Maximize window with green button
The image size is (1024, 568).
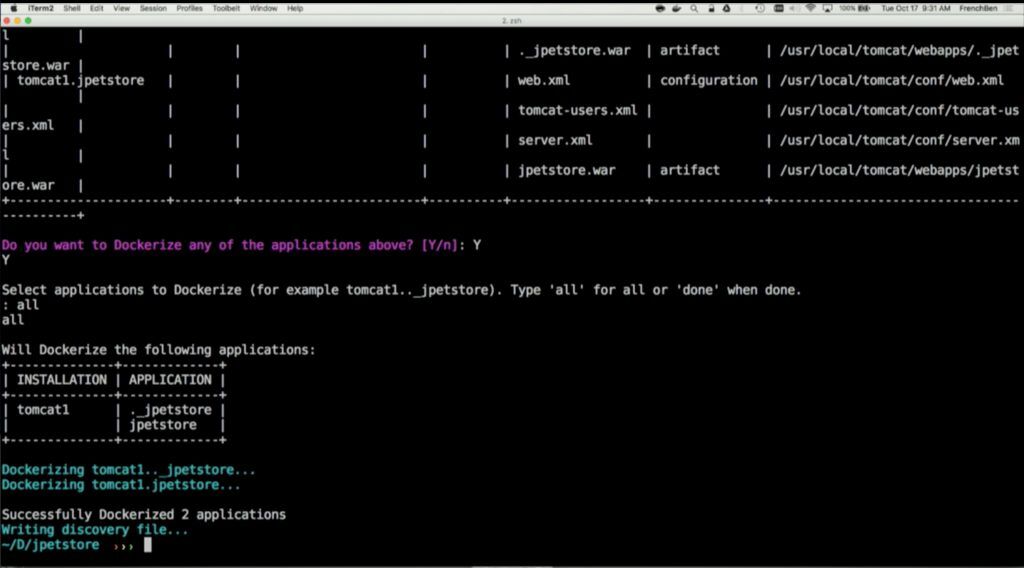pyautogui.click(x=28, y=21)
